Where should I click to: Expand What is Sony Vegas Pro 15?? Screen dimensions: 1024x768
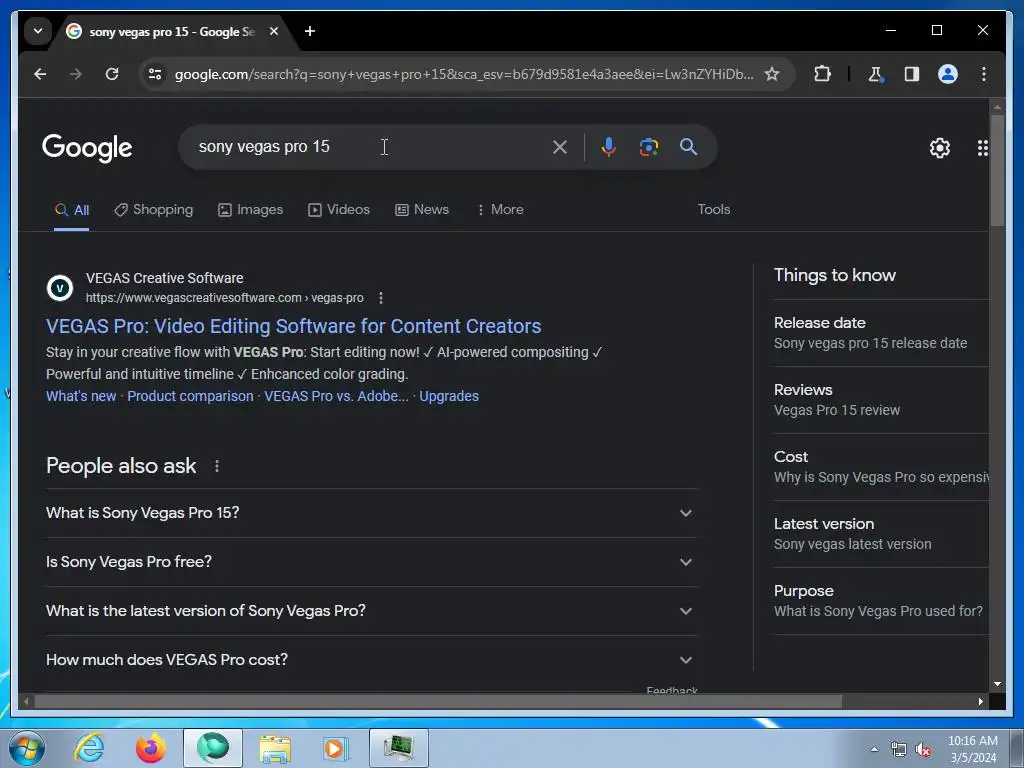click(371, 513)
